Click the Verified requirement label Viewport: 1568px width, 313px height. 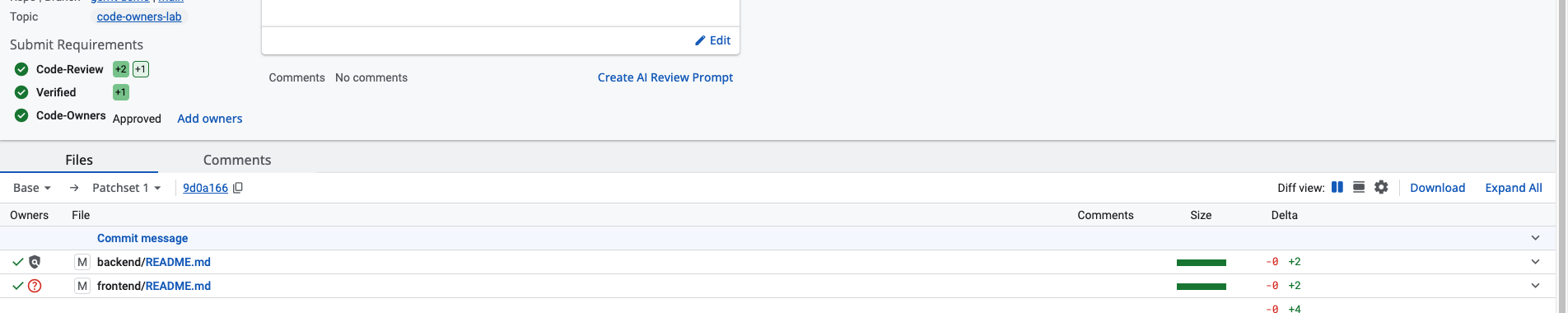click(x=56, y=92)
